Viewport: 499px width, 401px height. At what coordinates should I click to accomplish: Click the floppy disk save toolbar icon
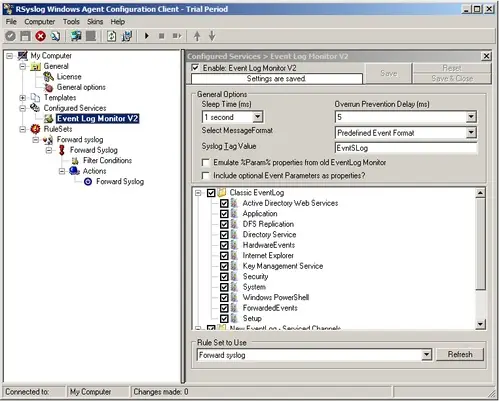point(25,36)
